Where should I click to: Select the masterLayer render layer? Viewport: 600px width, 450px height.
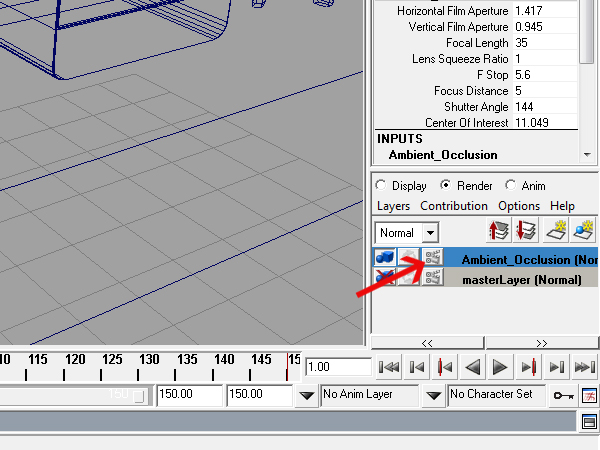coord(522,280)
